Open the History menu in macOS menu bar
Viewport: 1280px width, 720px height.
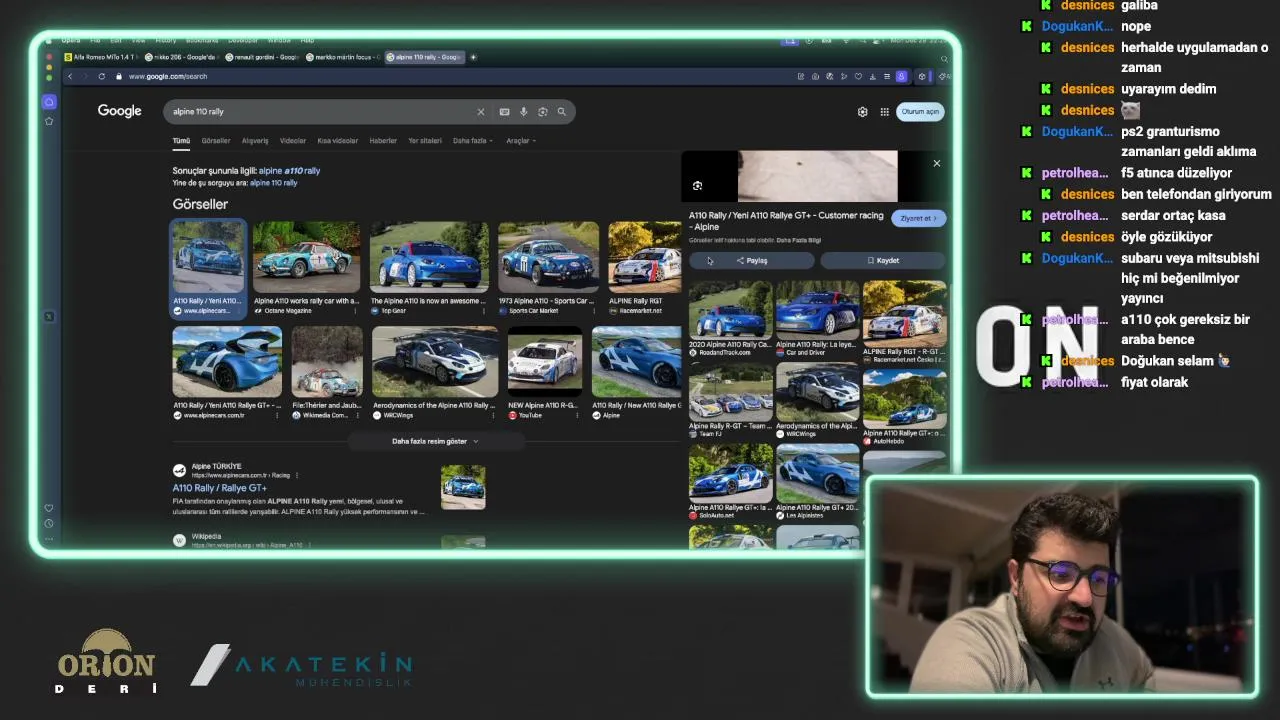pyautogui.click(x=165, y=40)
